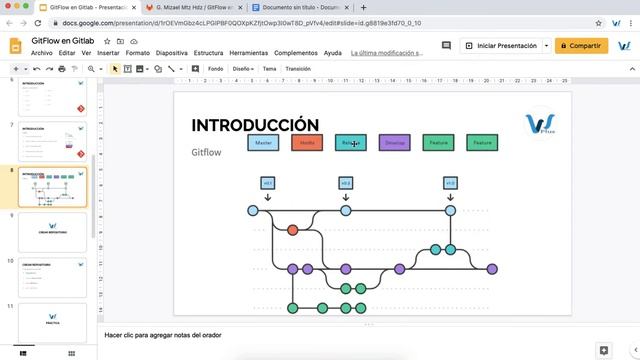Click the Explore button at bottom right

point(604,350)
